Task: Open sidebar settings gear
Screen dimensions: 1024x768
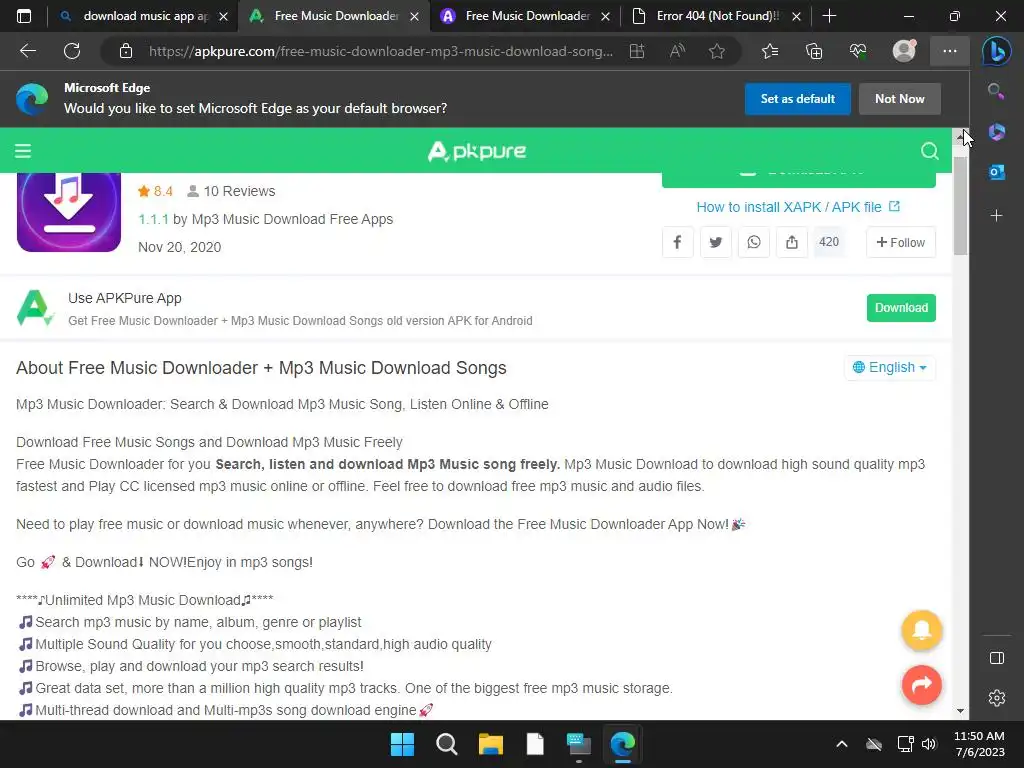Action: 997,698
